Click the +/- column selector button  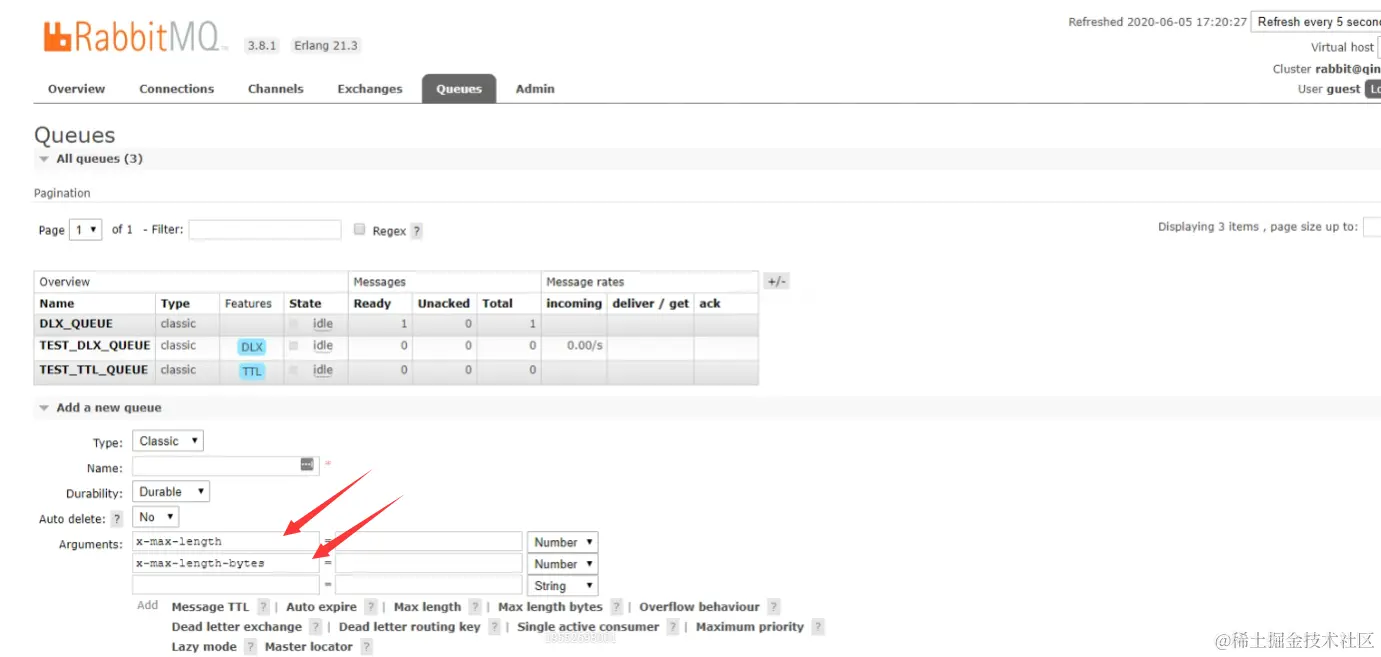[x=776, y=282]
